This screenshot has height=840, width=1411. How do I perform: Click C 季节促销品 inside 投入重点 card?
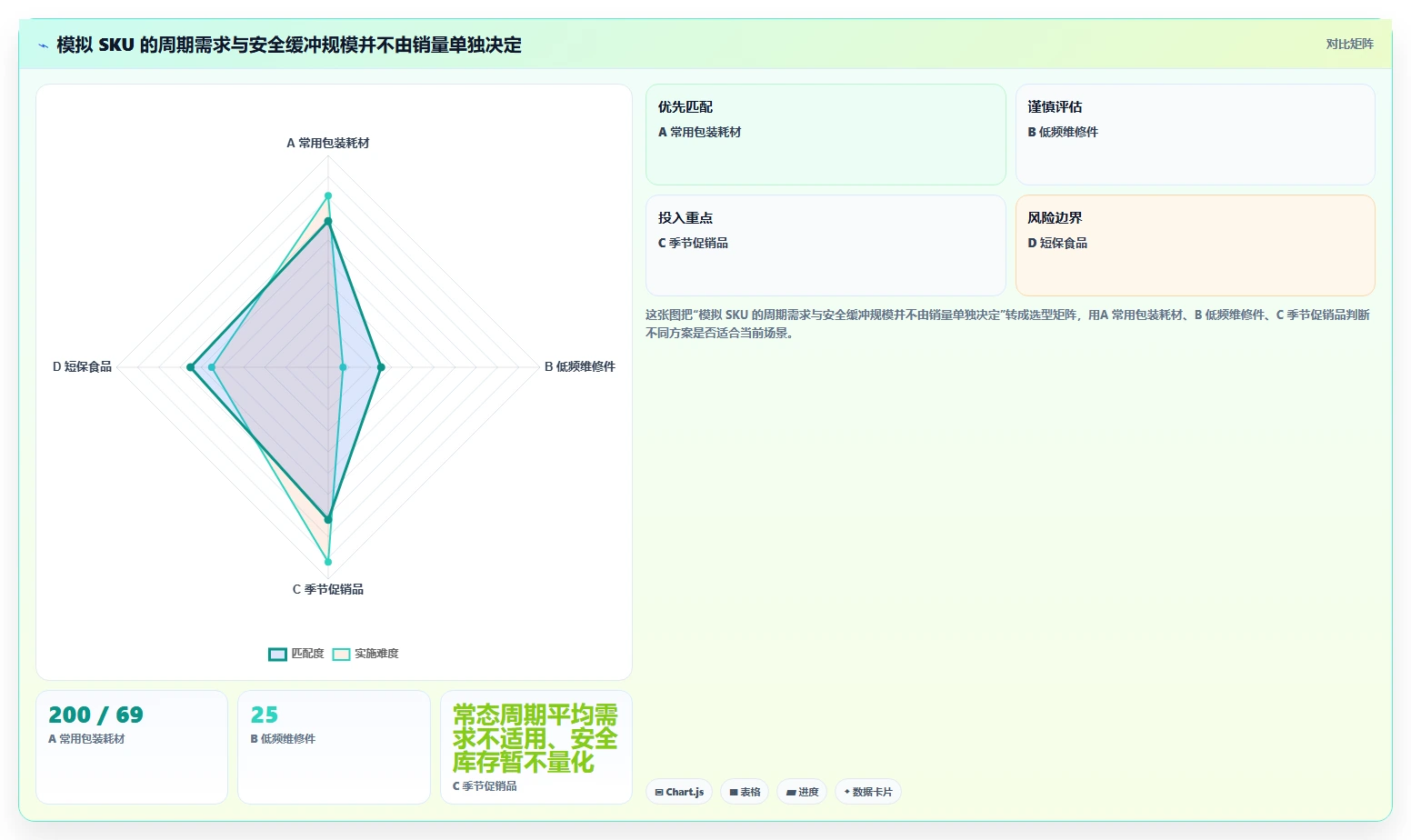693,243
